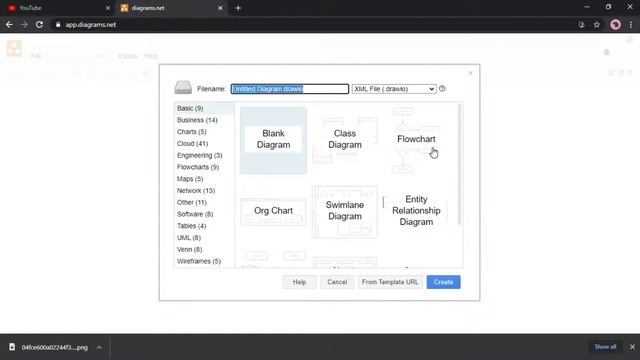640x360 pixels.
Task: Select the Basic (9) category
Action: (204, 108)
